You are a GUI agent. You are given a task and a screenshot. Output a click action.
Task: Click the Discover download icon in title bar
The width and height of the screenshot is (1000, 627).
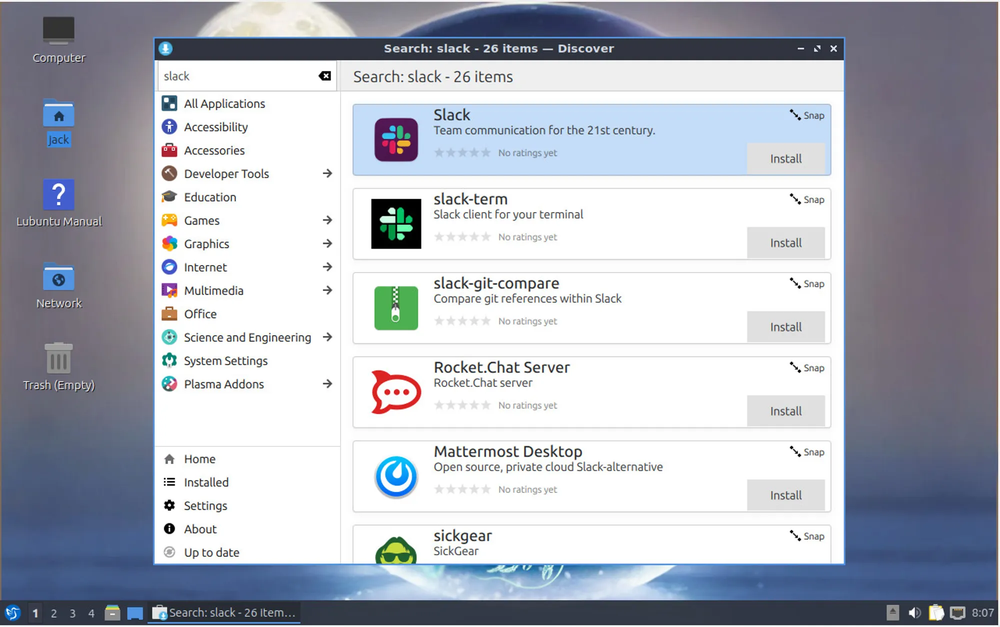166,48
